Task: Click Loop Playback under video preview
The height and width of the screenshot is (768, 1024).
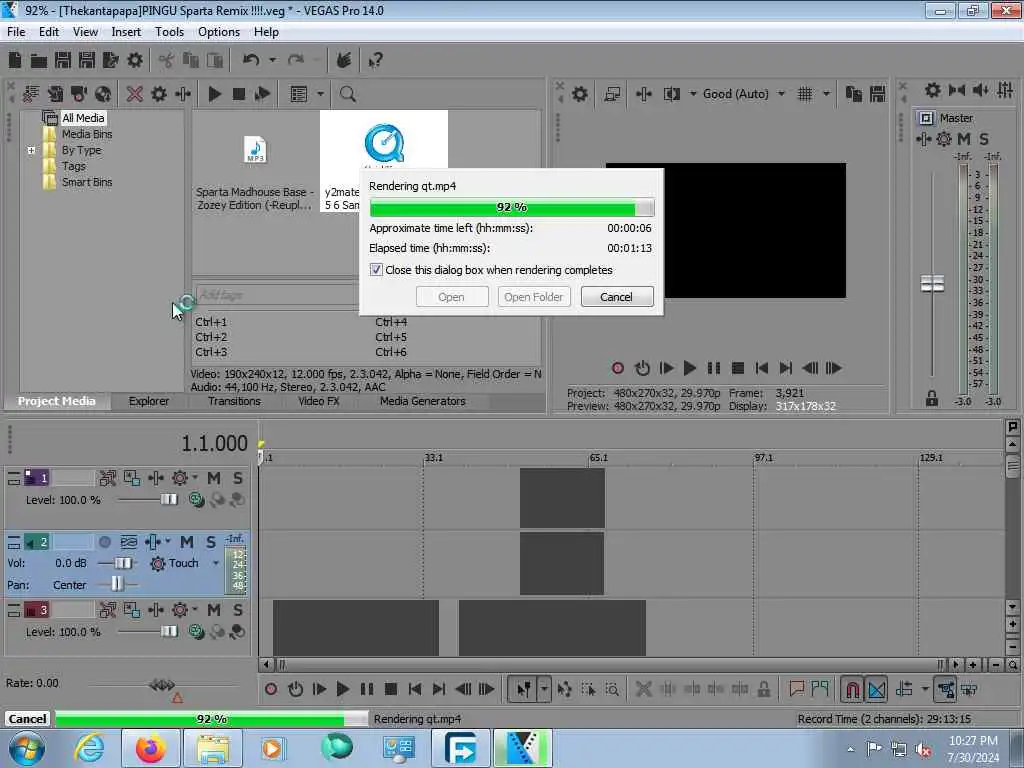Action: 643,368
